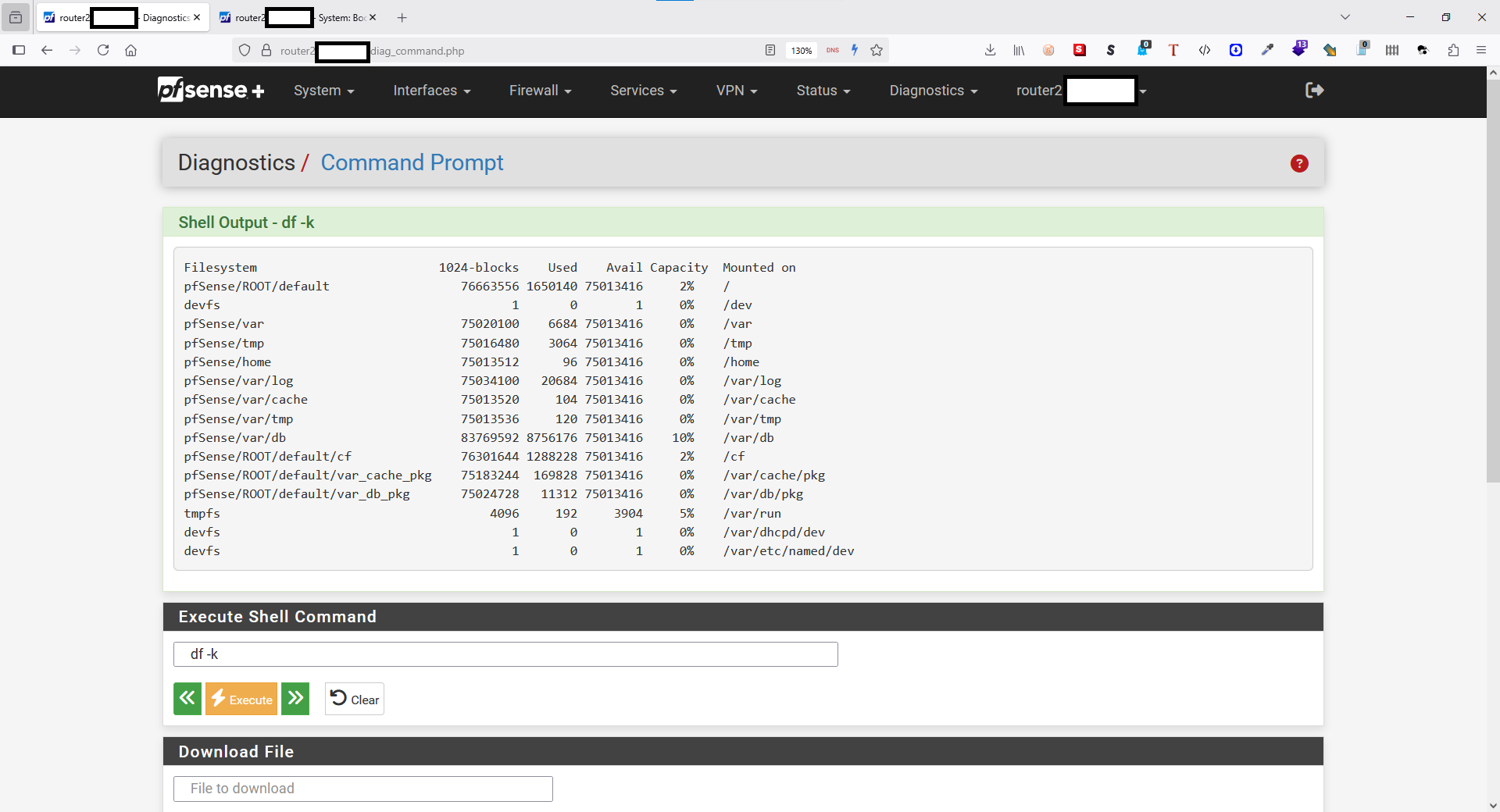Click the Download File heading
The image size is (1500, 812).
click(x=236, y=752)
